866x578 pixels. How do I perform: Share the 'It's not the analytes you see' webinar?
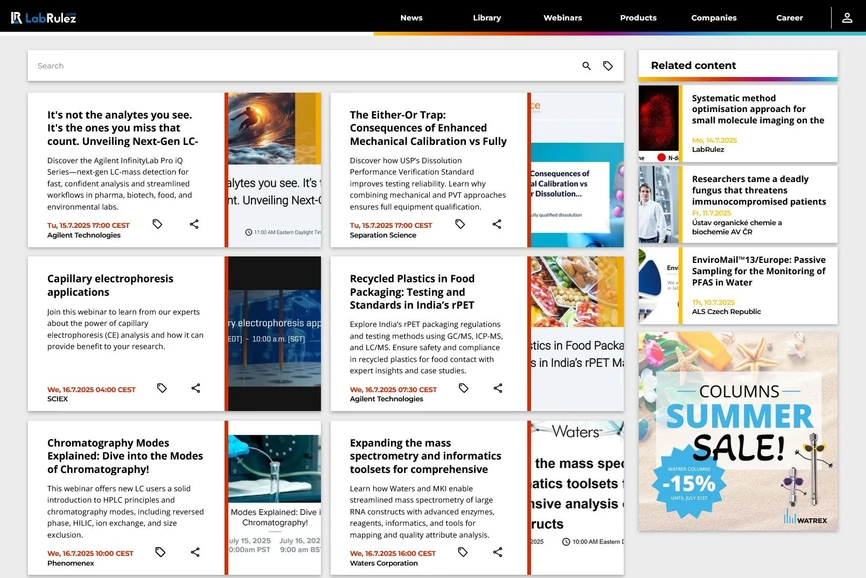click(x=194, y=224)
